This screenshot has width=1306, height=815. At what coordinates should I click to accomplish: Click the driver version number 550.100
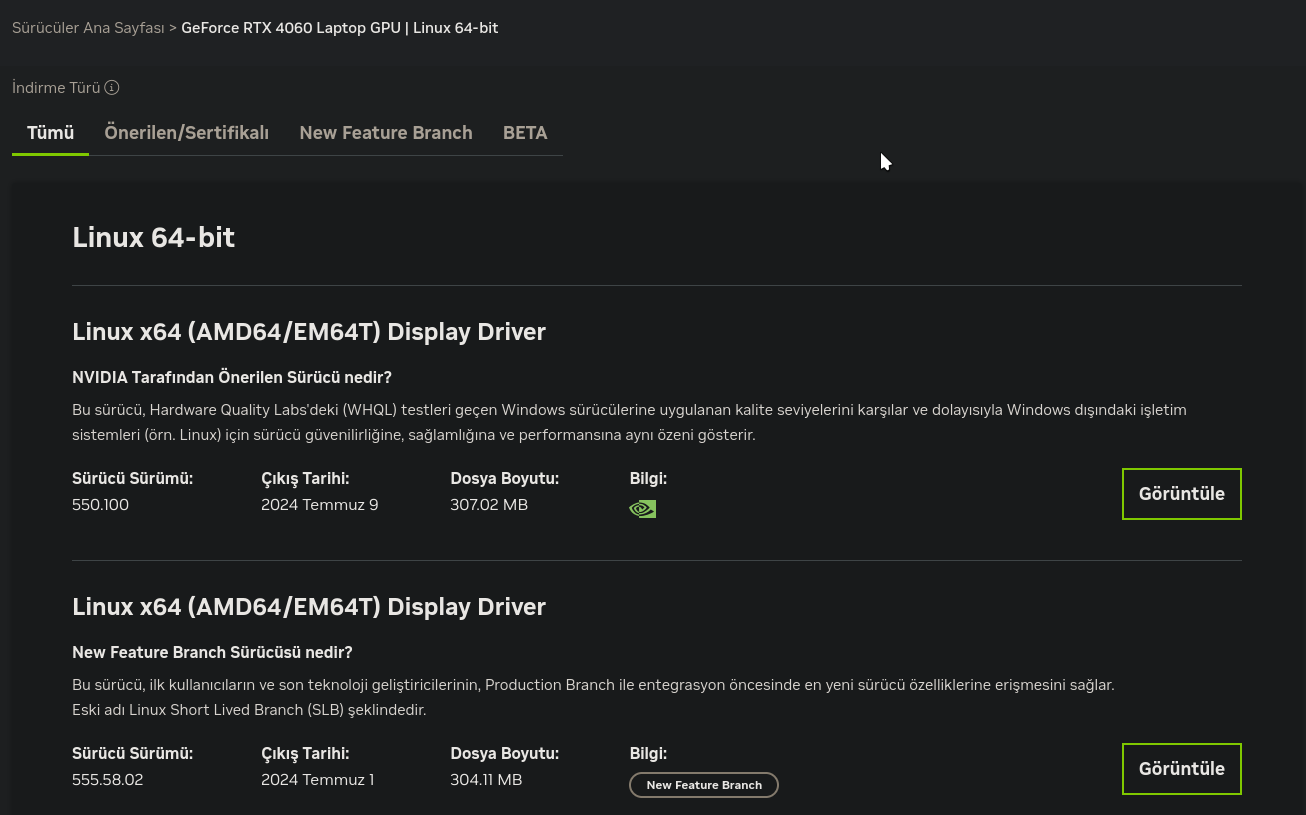(101, 505)
